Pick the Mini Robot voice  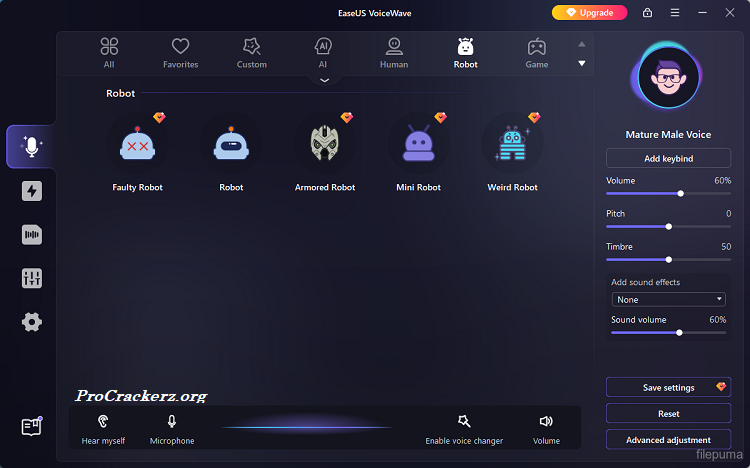416,146
